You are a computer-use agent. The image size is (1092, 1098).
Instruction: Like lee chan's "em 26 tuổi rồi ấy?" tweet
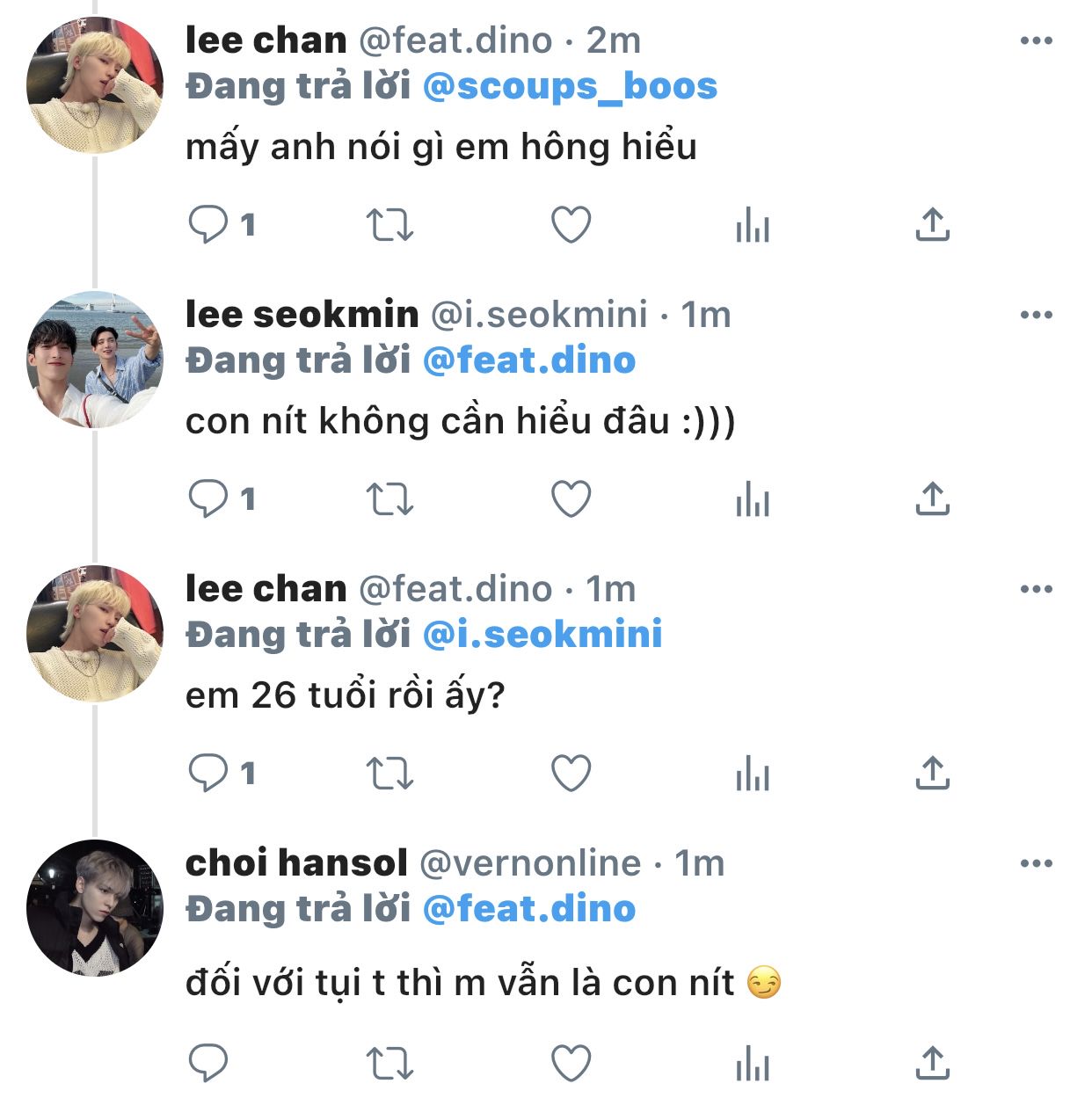pos(571,774)
